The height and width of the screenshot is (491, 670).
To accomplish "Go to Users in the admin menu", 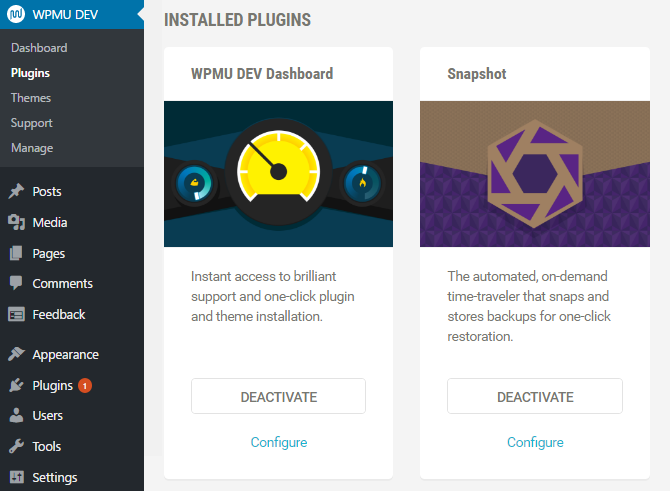I will [47, 416].
